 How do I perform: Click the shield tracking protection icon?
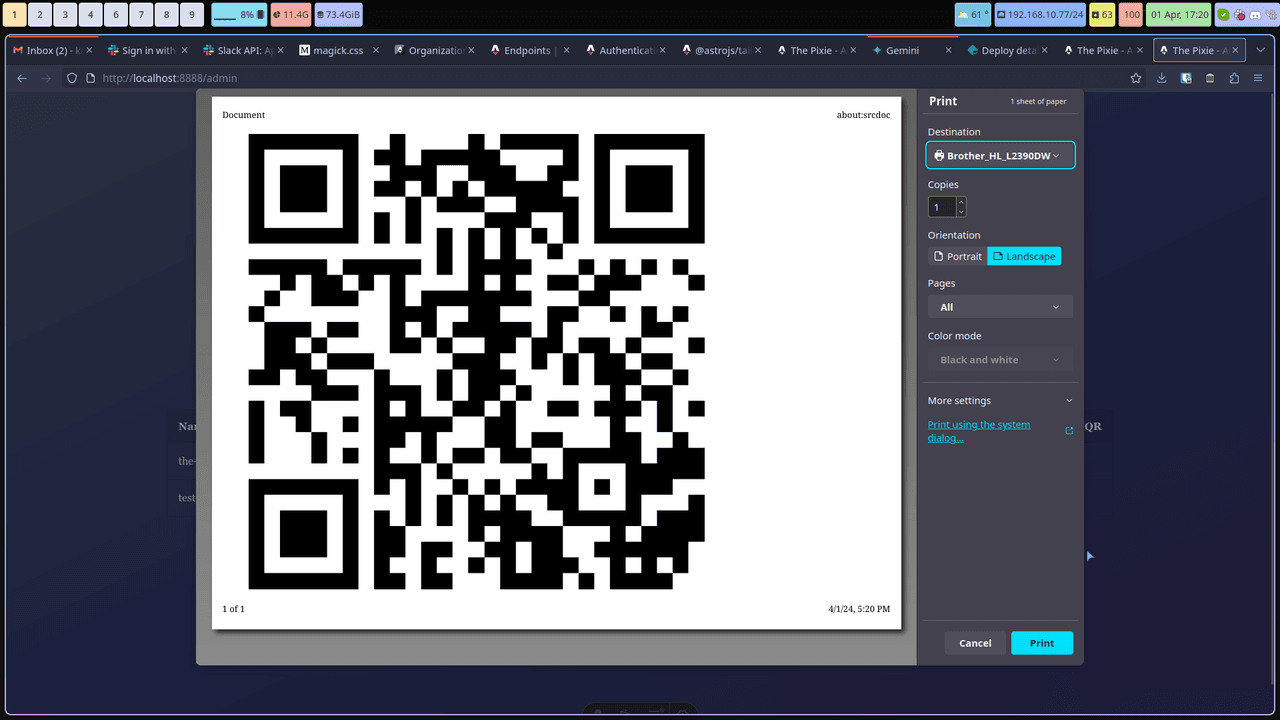coord(72,78)
